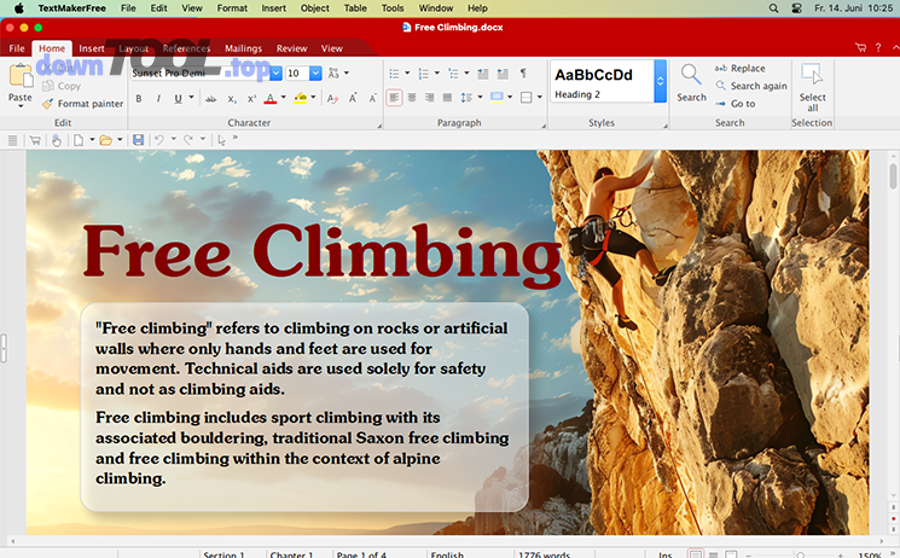
Task: Open the bullet list dropdown arrow
Action: coord(408,73)
